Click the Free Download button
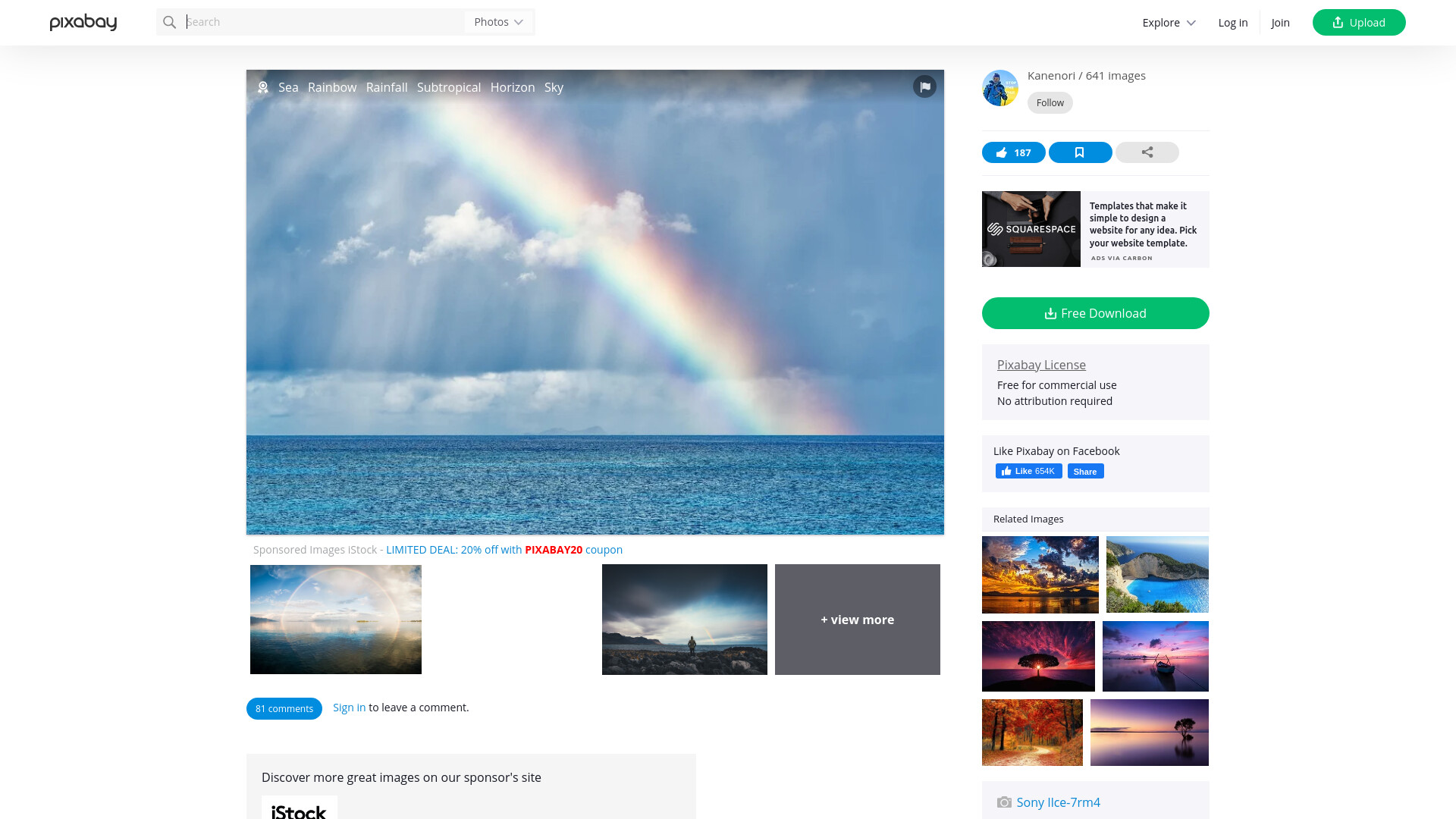Viewport: 1456px width, 819px height. point(1096,313)
